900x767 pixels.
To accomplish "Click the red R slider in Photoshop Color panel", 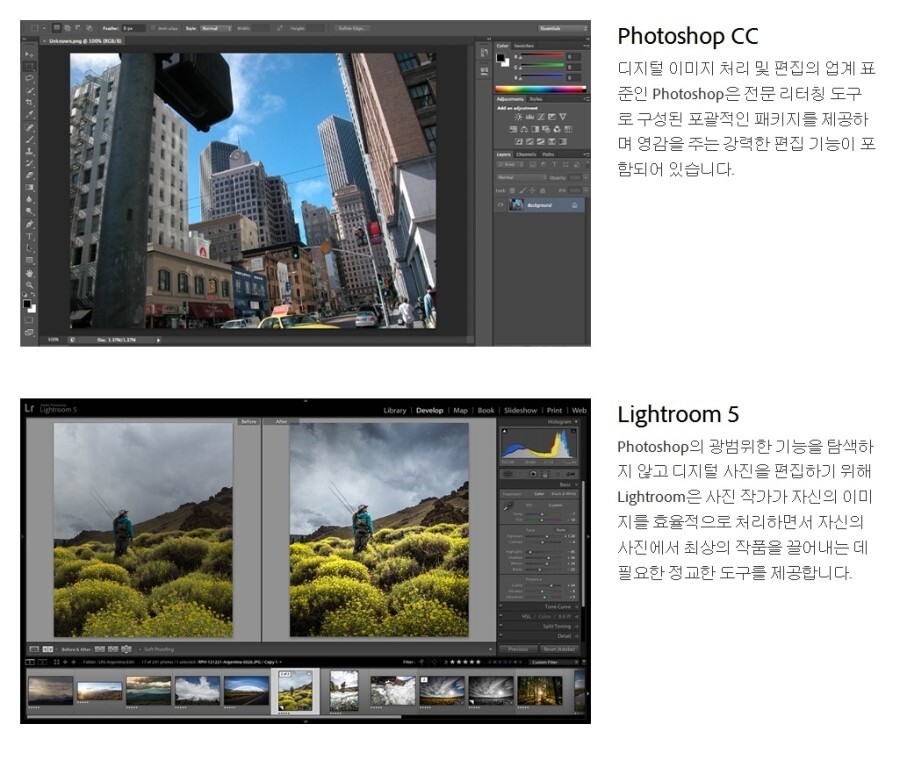I will click(542, 56).
